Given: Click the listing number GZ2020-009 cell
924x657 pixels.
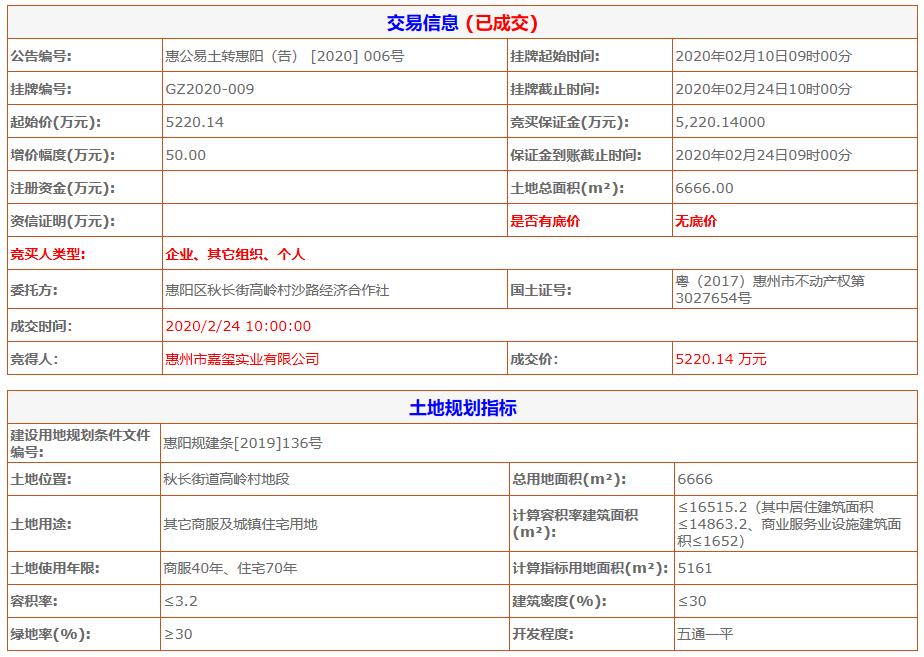Looking at the screenshot, I should click(207, 89).
